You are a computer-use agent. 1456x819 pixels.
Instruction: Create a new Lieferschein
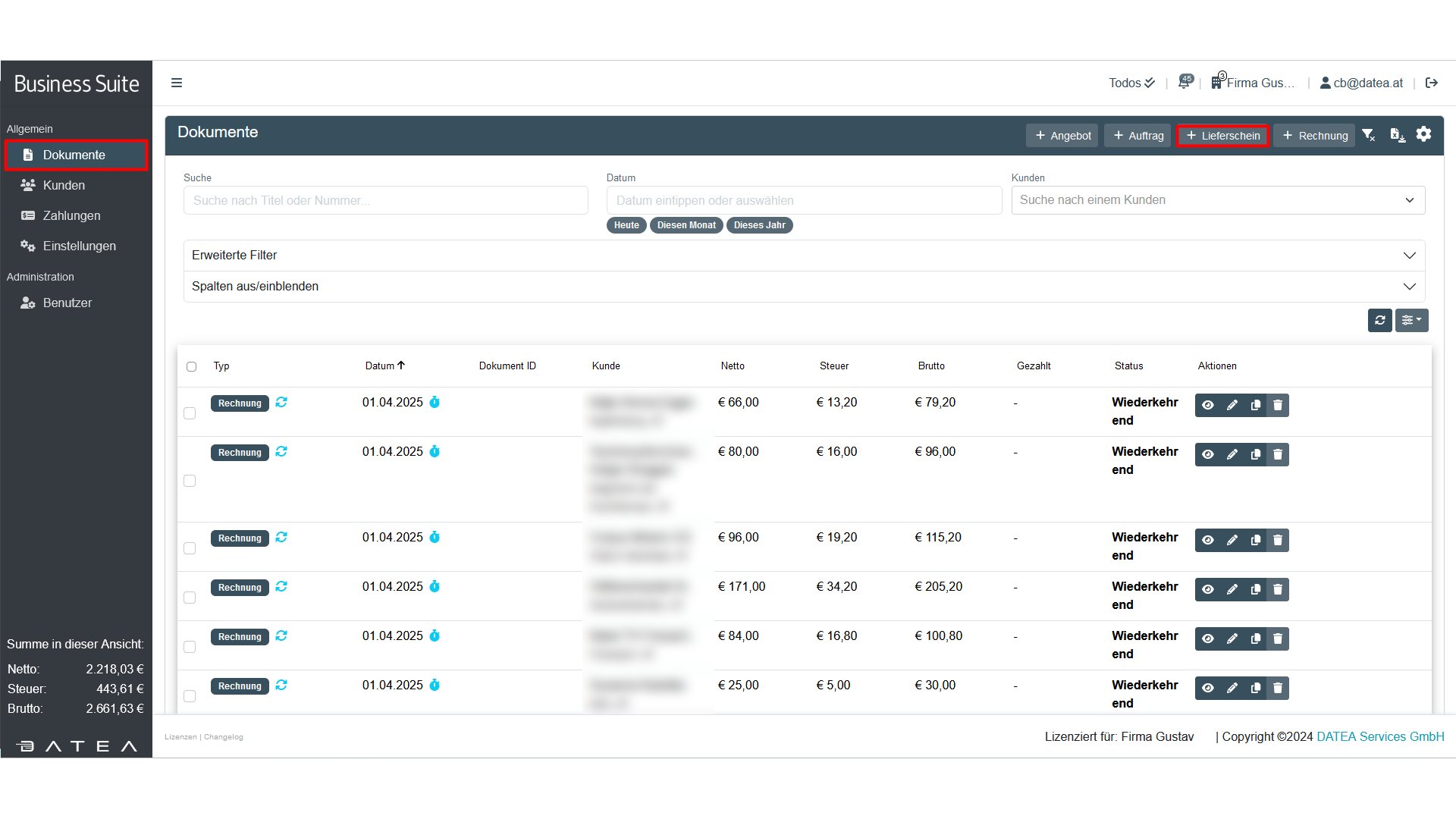click(1222, 136)
